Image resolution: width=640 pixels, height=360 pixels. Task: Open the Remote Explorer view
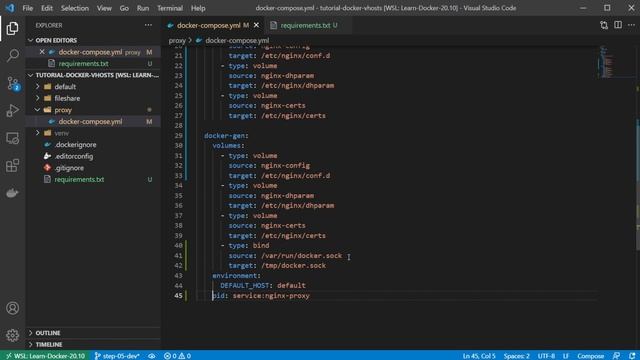[x=12, y=138]
